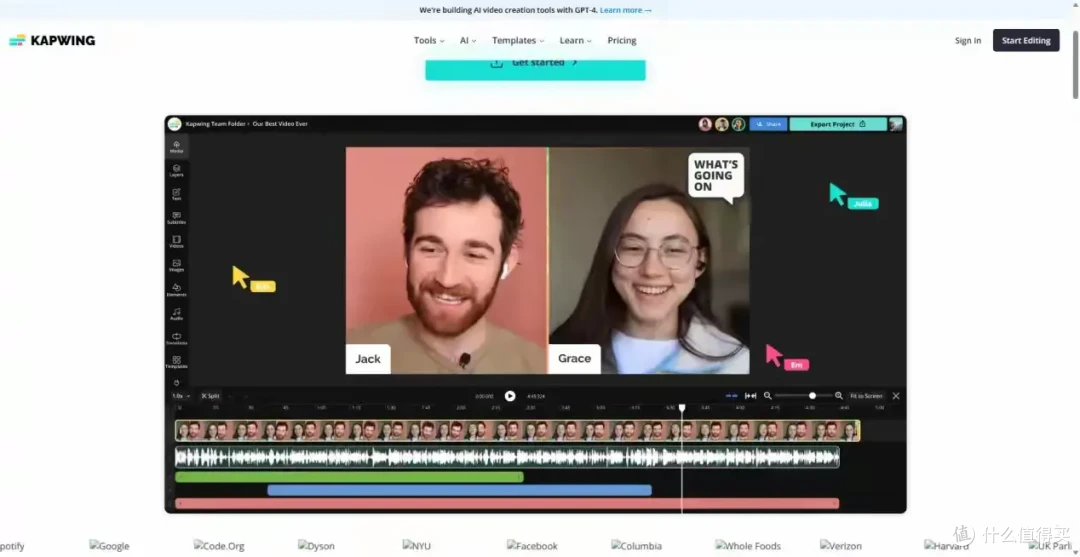1080x557 pixels.
Task: Click the fit-to-width arrows icon on timeline
Action: tap(751, 396)
